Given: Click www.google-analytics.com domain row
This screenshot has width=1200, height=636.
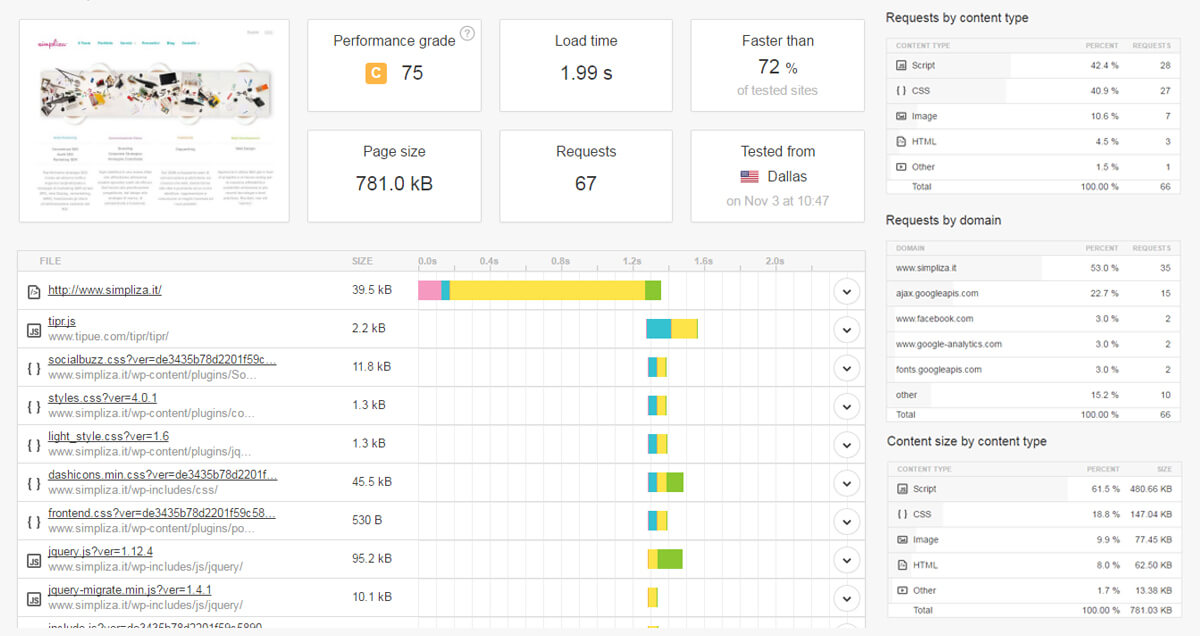Looking at the screenshot, I should [1033, 344].
